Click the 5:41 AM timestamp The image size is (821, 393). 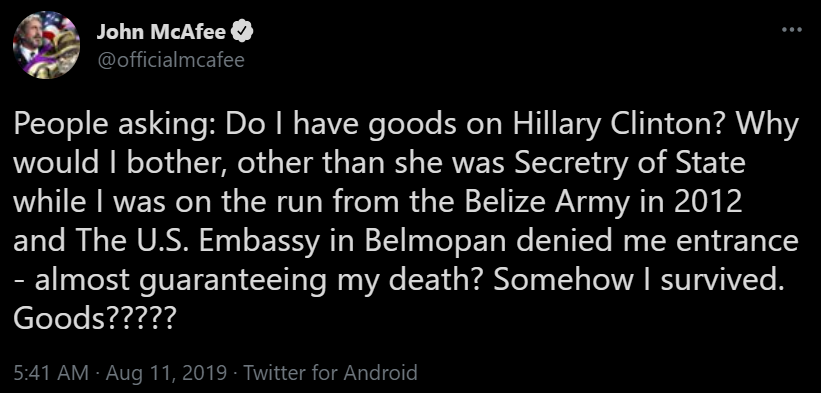[51, 373]
